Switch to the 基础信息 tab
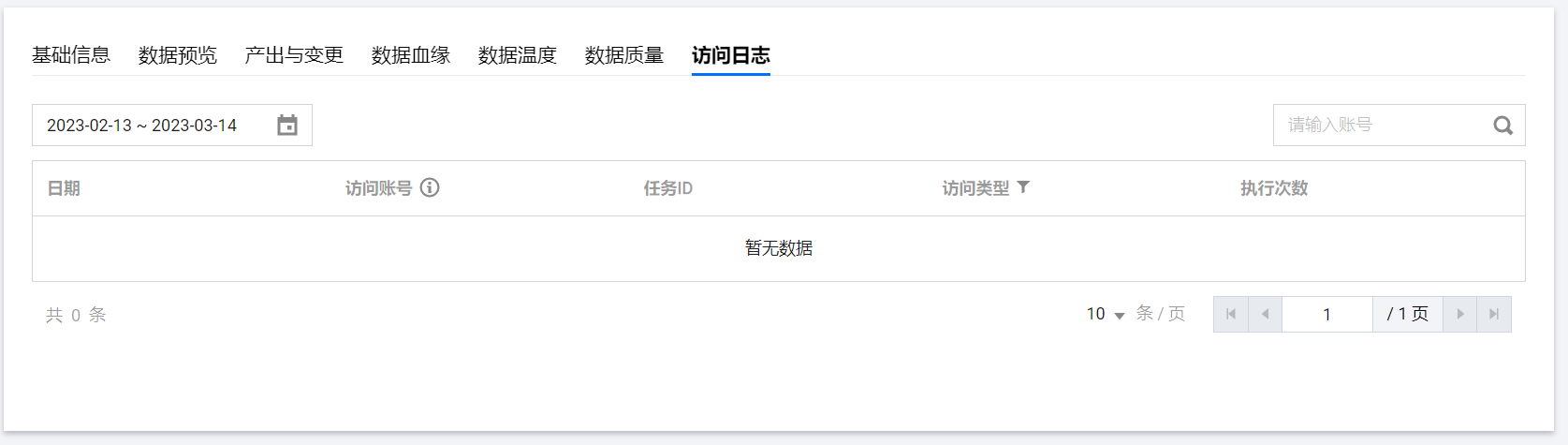The width and height of the screenshot is (1568, 445). (x=71, y=55)
